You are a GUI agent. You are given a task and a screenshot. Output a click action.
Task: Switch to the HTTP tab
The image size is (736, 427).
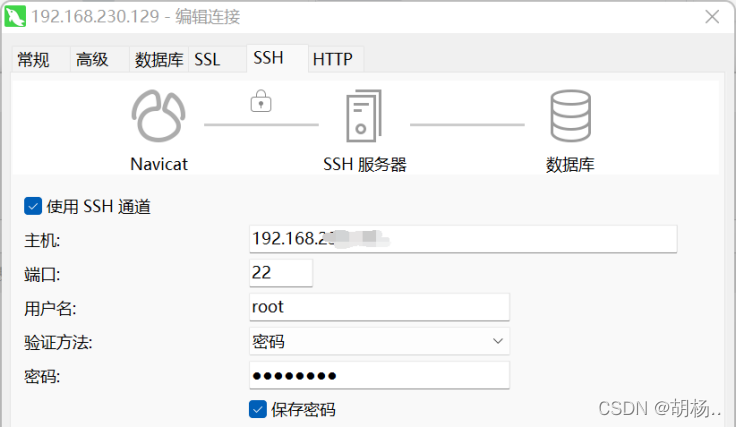pos(336,60)
